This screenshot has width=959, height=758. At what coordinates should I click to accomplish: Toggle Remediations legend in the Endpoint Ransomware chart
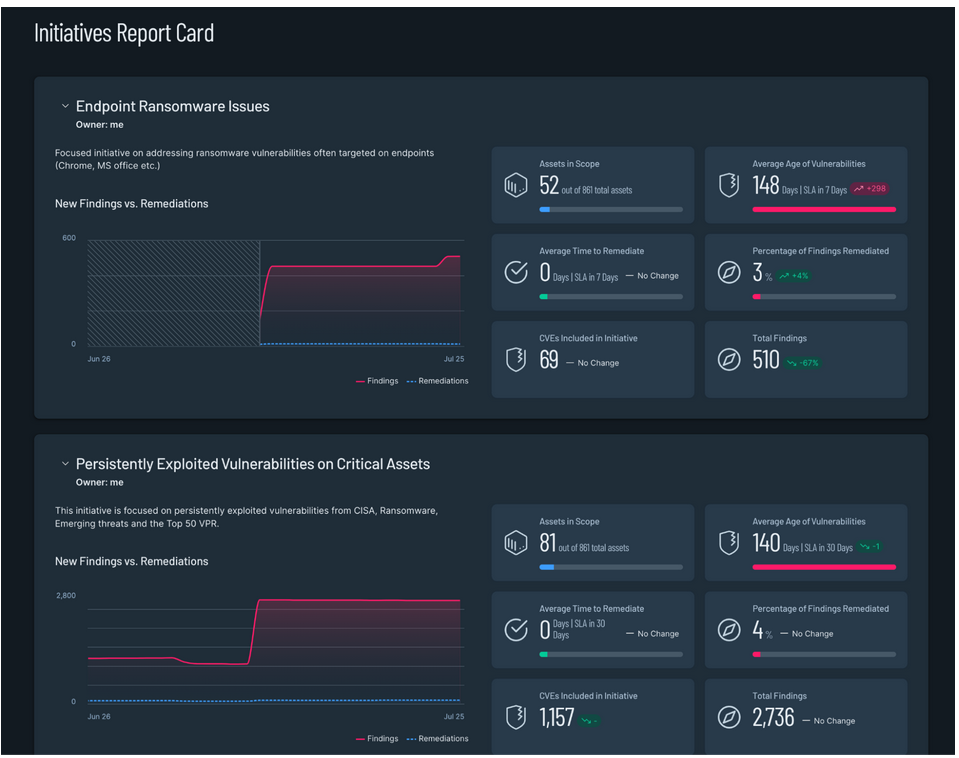[437, 381]
